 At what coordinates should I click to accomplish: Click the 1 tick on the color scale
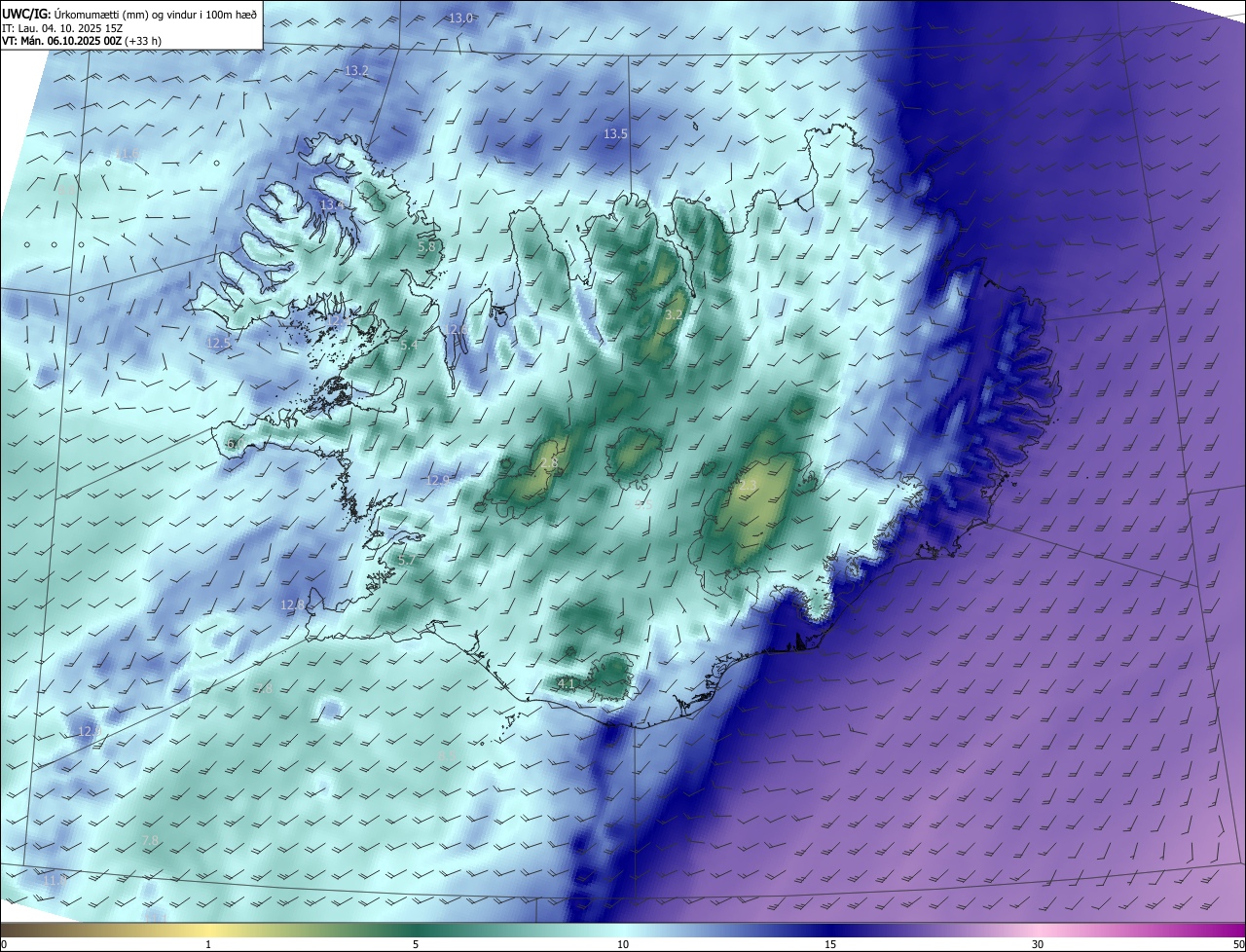pos(208,944)
